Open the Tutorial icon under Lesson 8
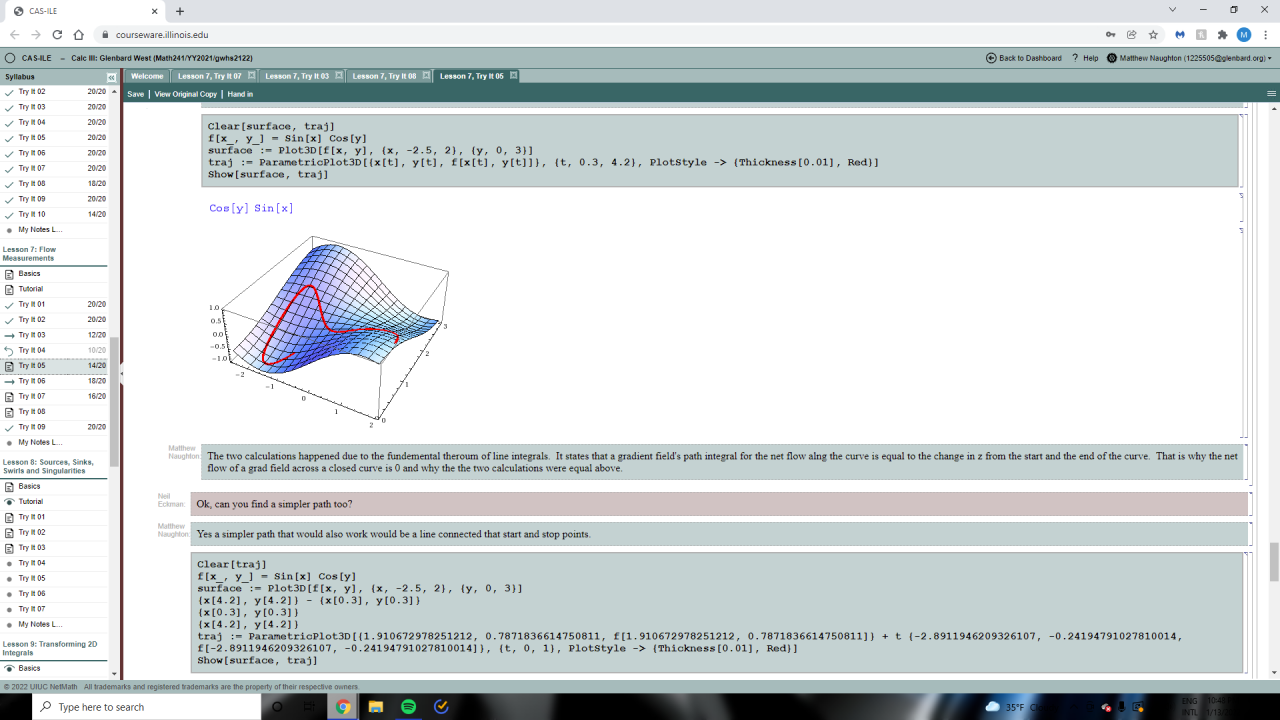The height and width of the screenshot is (720, 1280). click(x=9, y=502)
